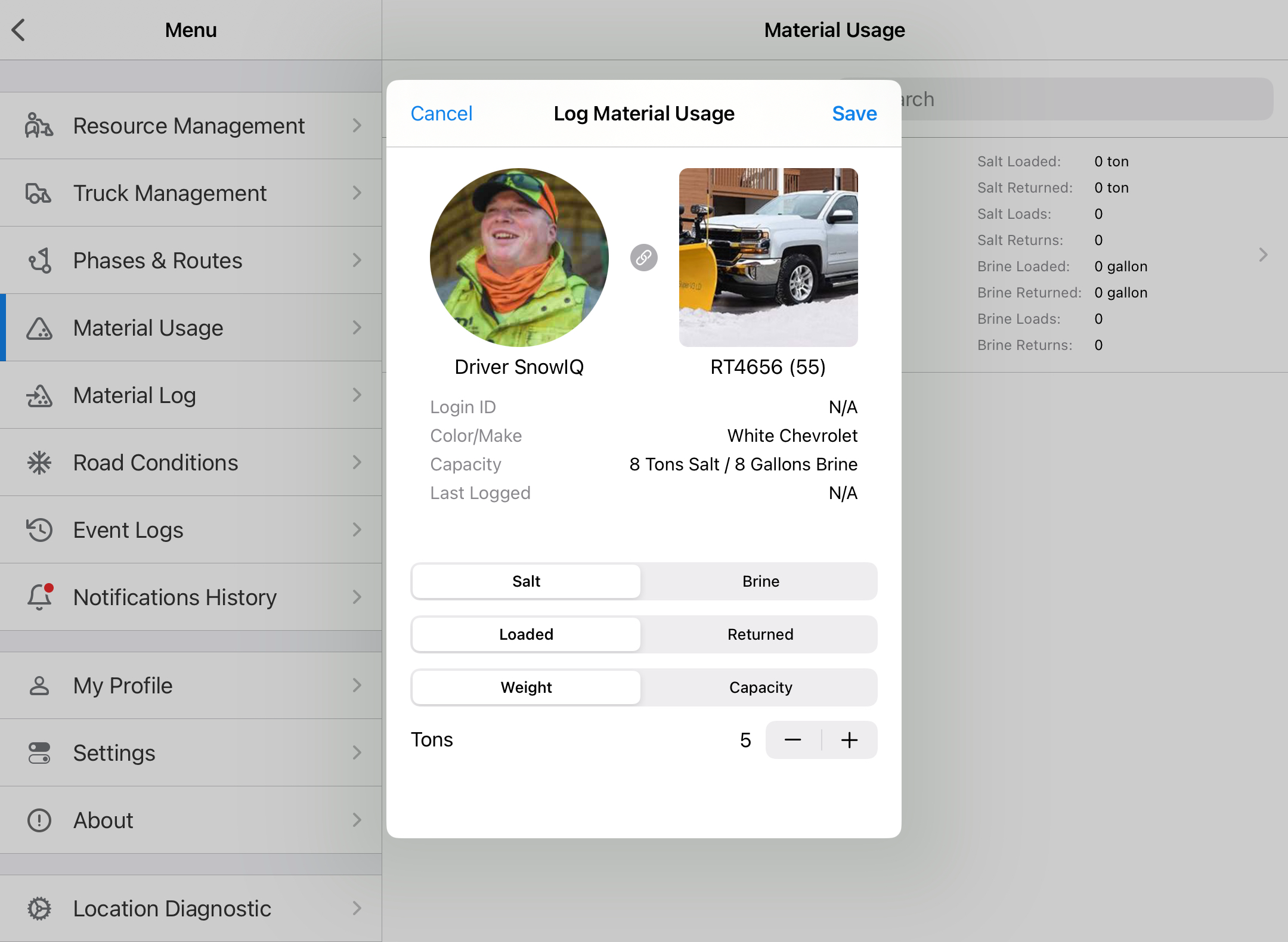Click the Event Logs history clock icon

coord(39,530)
